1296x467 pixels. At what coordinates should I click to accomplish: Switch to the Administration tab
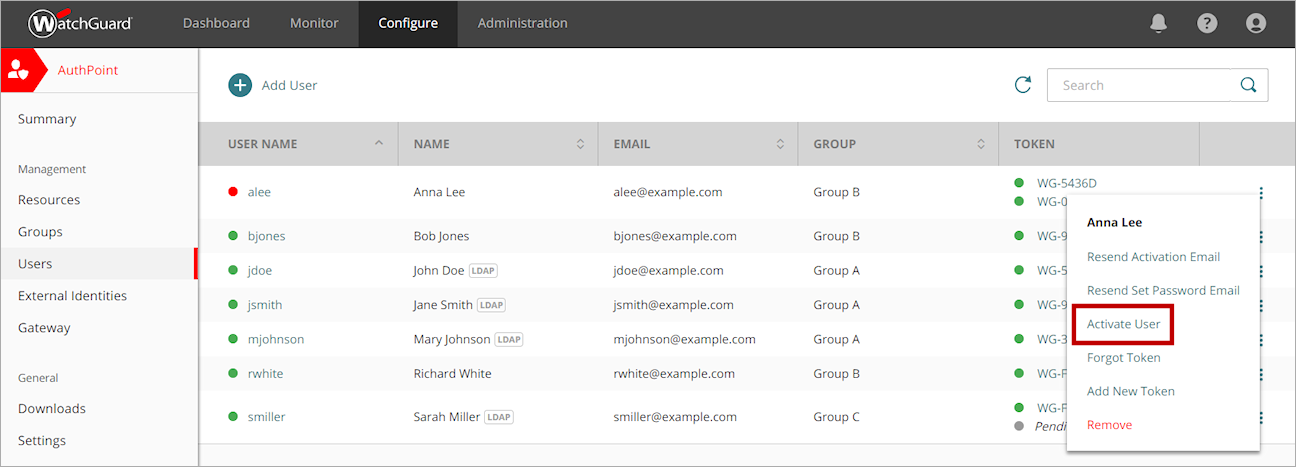click(x=522, y=23)
